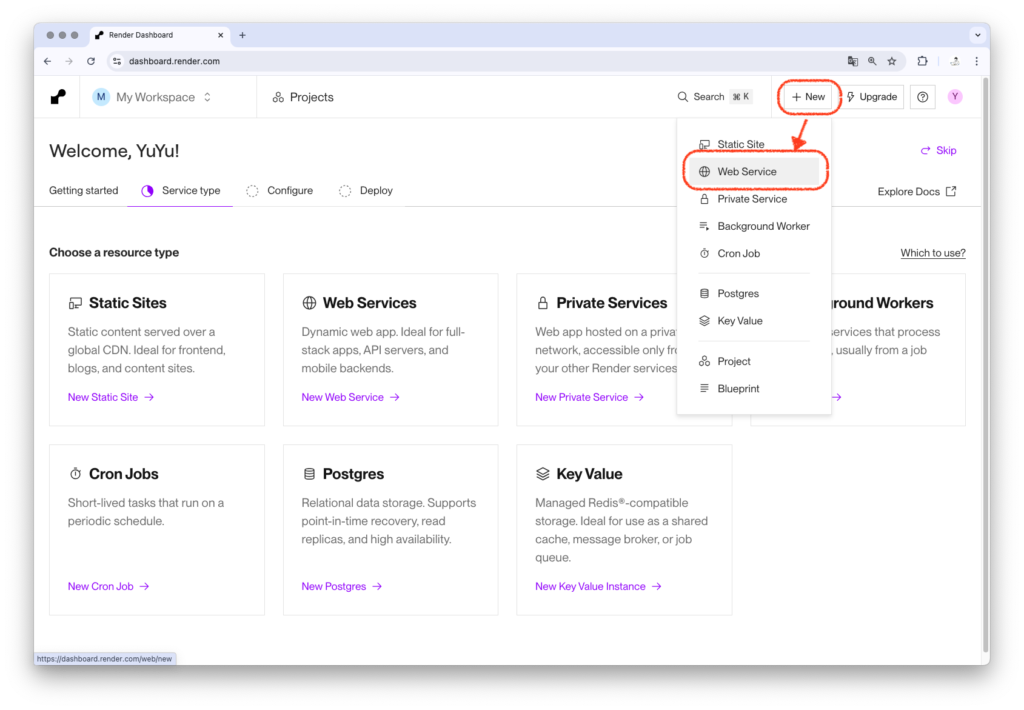The width and height of the screenshot is (1024, 710).
Task: Select Project from New menu
Action: pyautogui.click(x=754, y=361)
